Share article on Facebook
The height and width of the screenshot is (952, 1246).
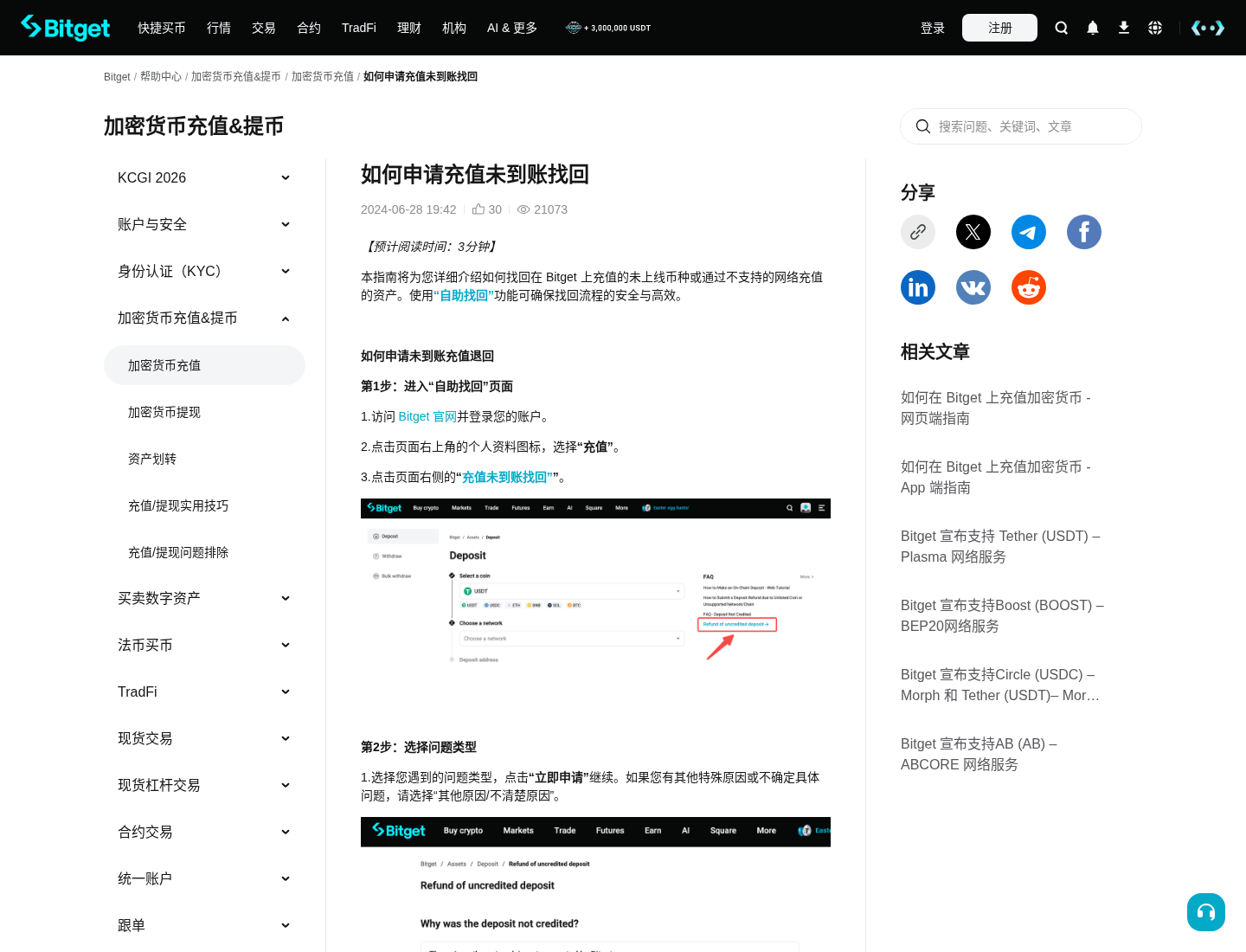coord(1084,232)
